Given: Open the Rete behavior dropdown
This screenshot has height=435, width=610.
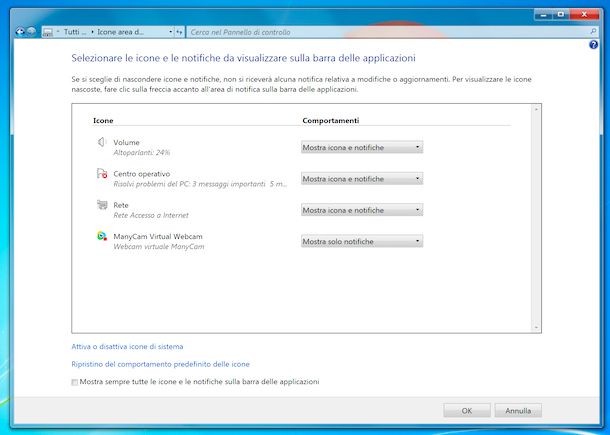Looking at the screenshot, I should (x=362, y=210).
